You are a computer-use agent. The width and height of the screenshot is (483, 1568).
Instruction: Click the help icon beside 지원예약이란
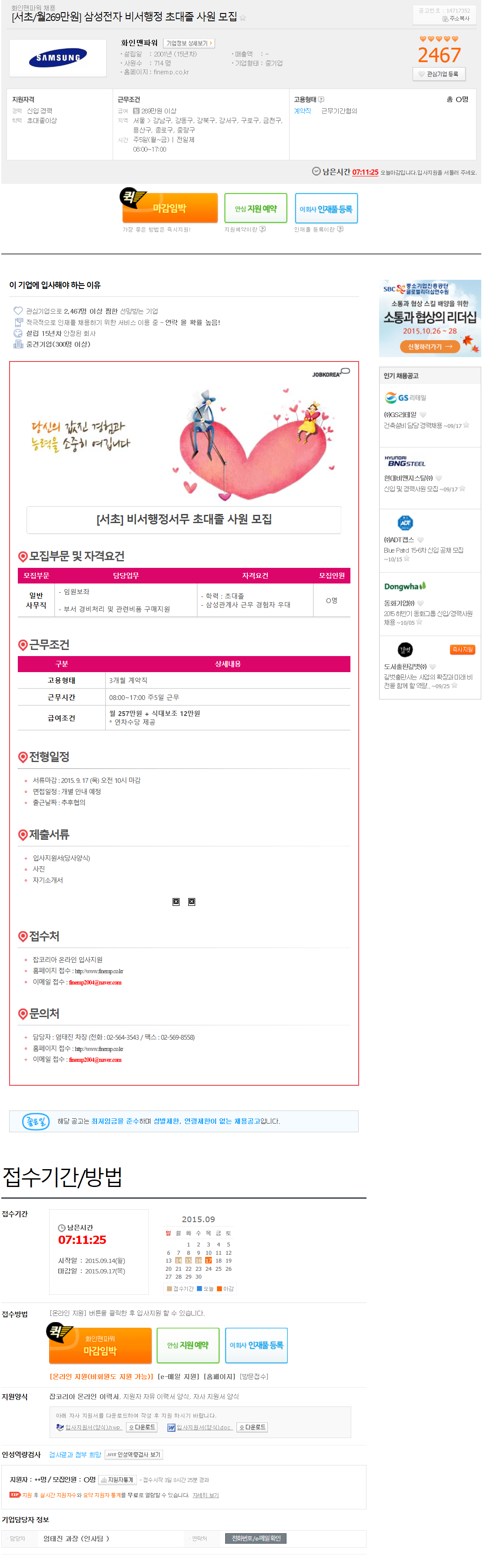[263, 229]
